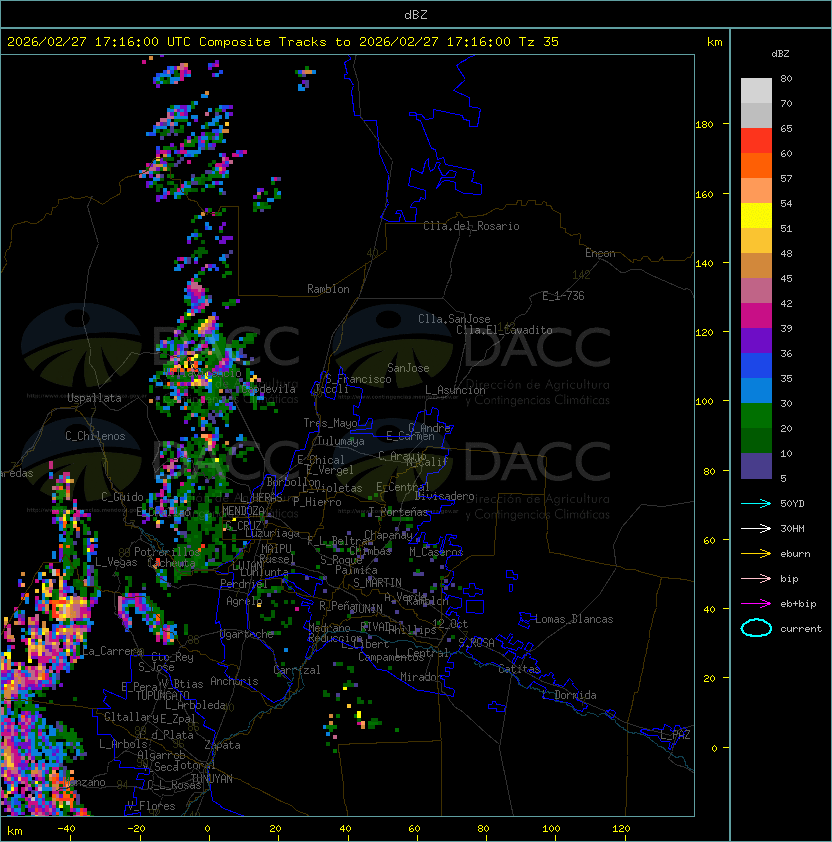This screenshot has width=832, height=842.
Task: Click the 'TUPUNGATO' map label
Action: [162, 696]
